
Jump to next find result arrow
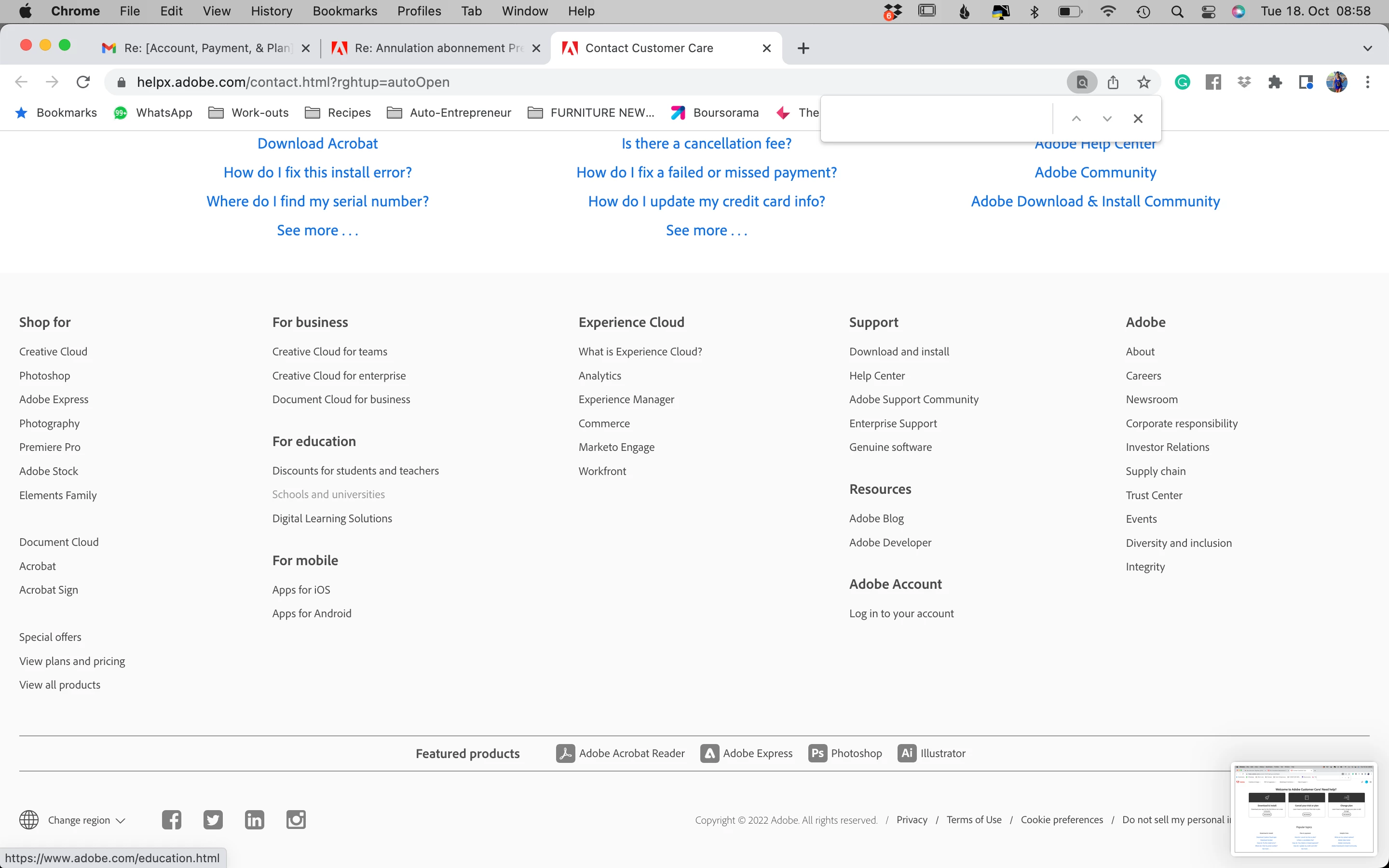click(x=1107, y=119)
